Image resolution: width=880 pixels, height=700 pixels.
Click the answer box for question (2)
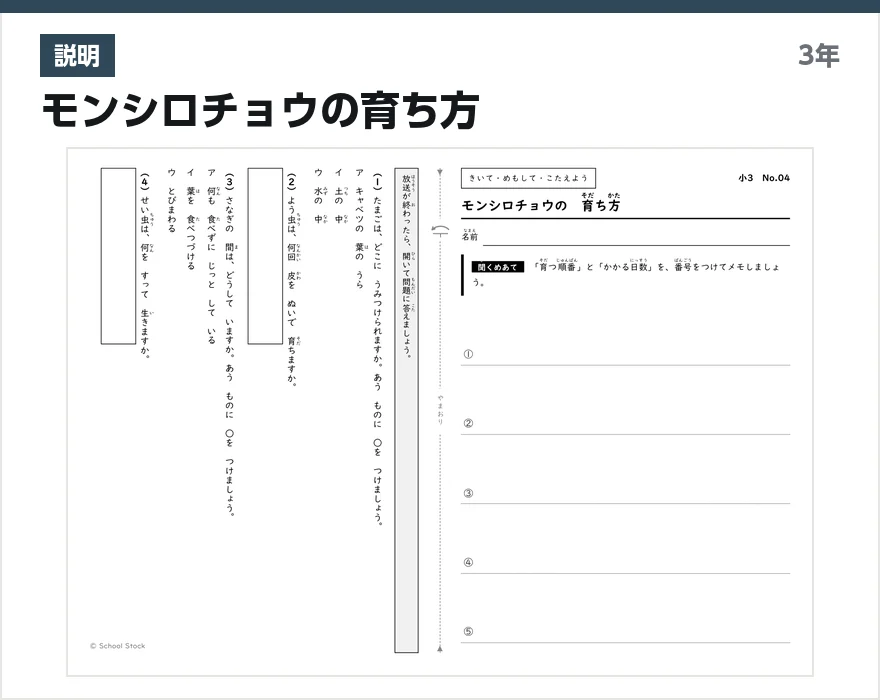pos(265,256)
